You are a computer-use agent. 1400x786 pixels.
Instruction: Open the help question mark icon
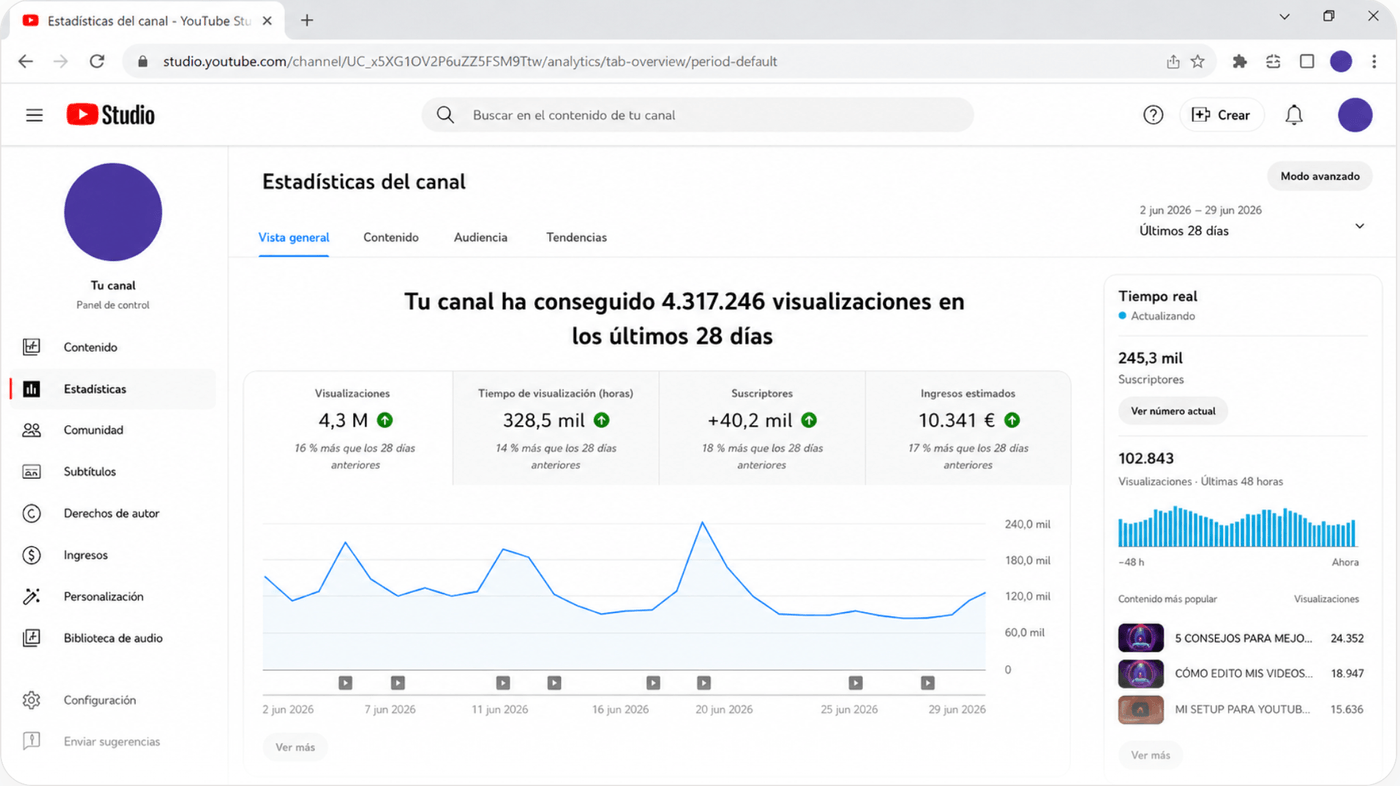pyautogui.click(x=1153, y=115)
